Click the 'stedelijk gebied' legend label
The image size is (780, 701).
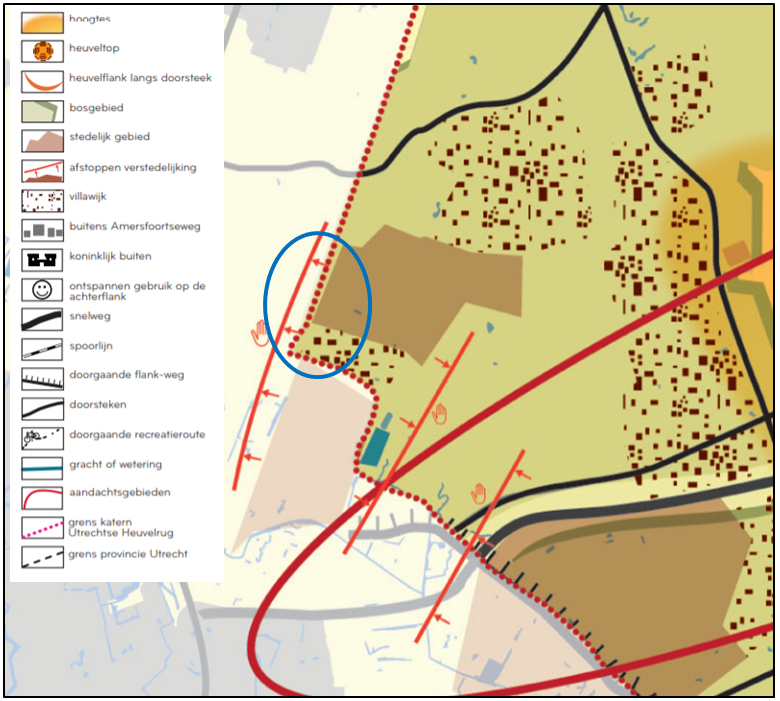(x=109, y=137)
